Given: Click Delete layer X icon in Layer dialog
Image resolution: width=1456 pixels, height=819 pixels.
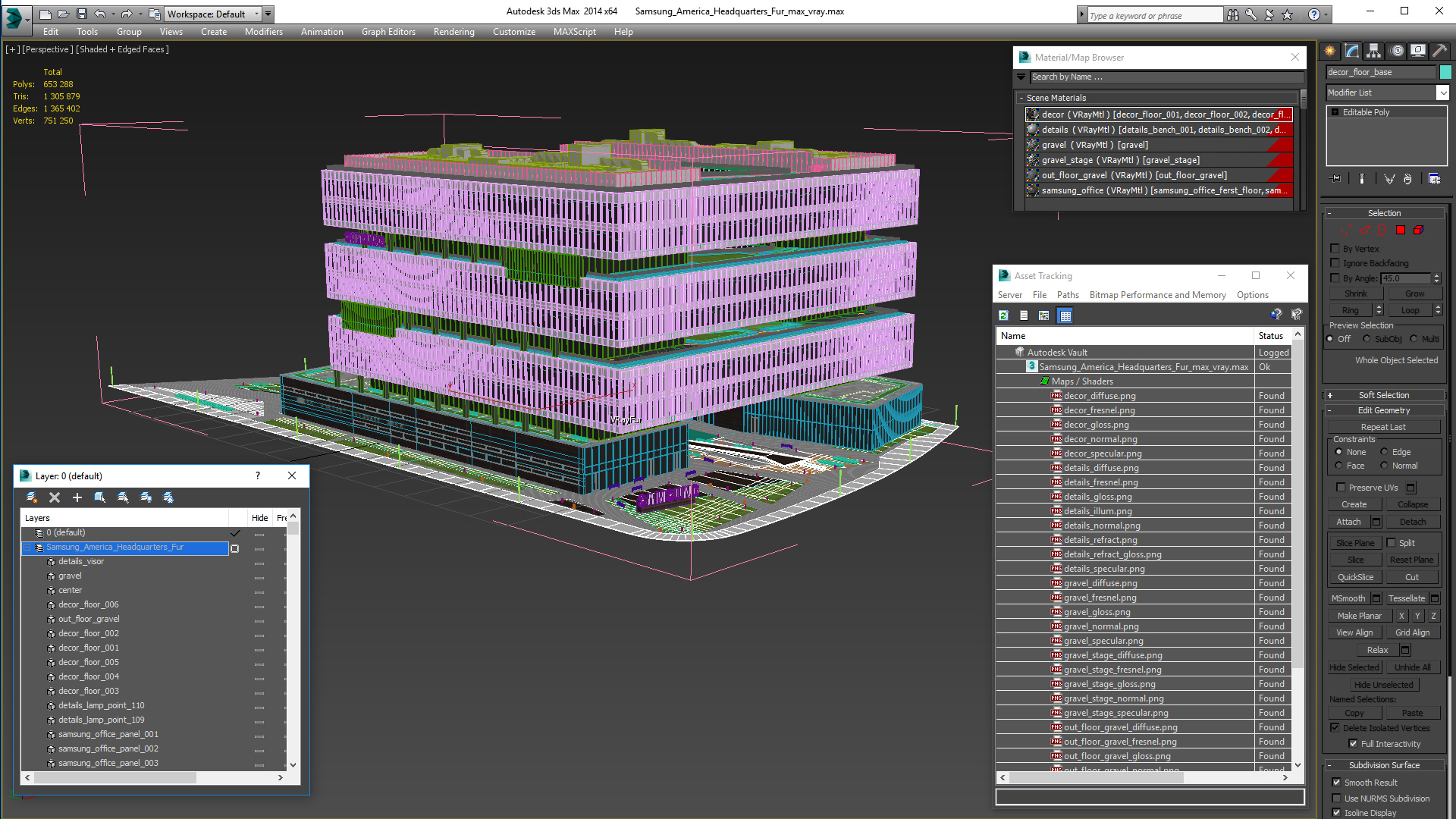Looking at the screenshot, I should tap(55, 497).
